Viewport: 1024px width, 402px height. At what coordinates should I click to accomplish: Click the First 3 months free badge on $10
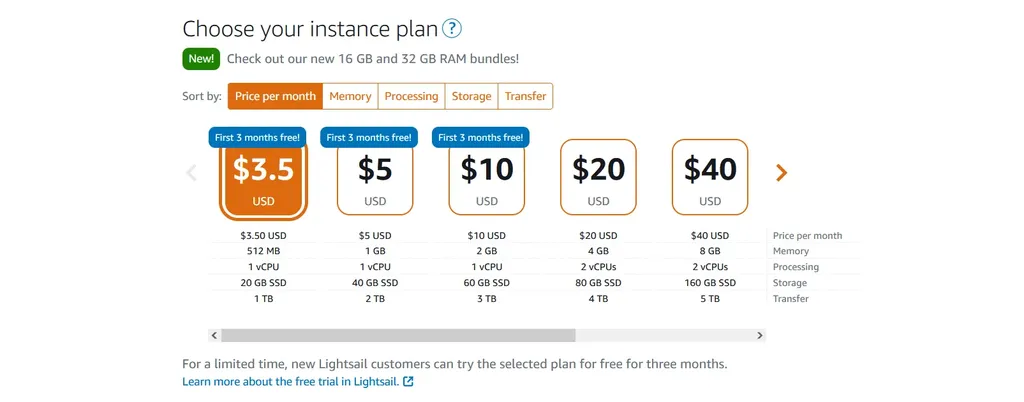(x=481, y=138)
